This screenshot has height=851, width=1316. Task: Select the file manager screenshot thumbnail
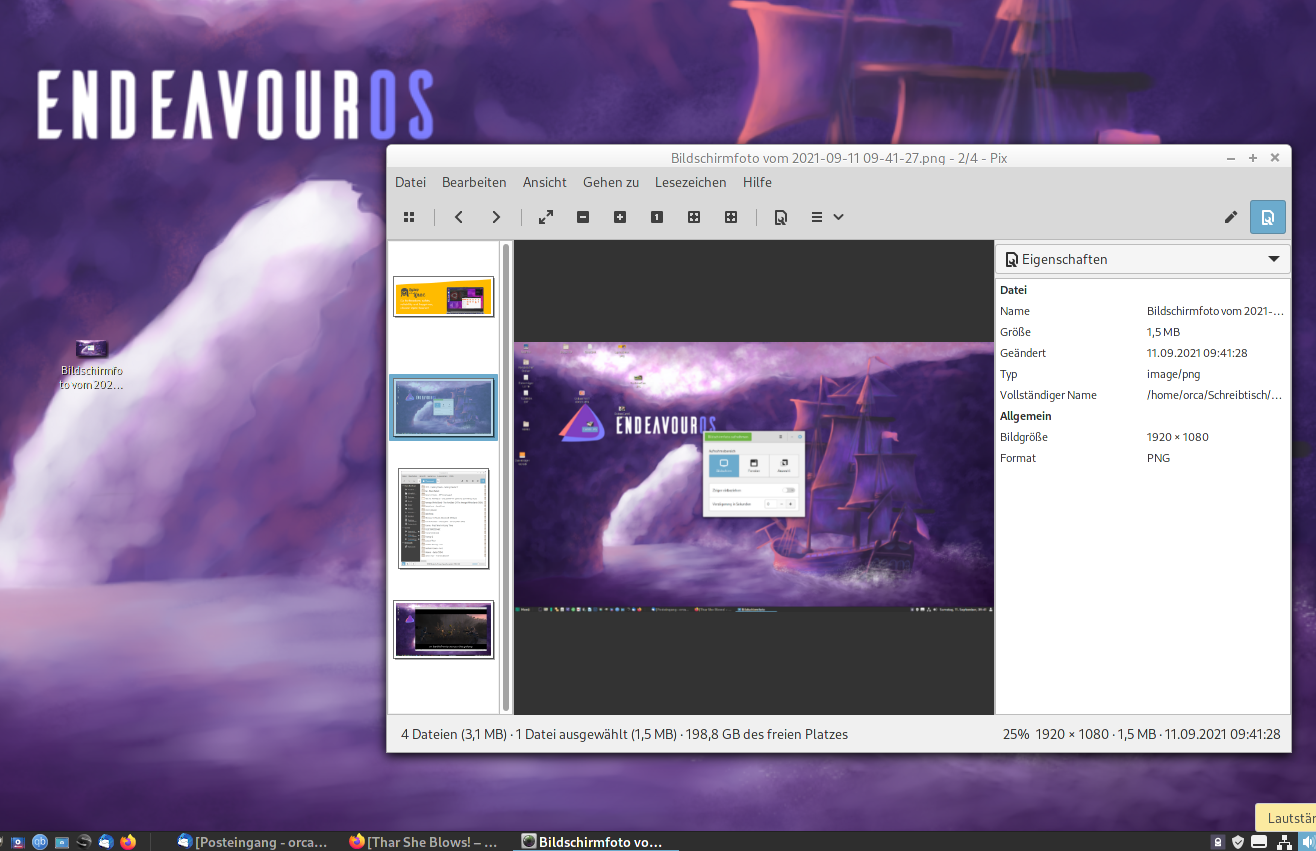443,518
